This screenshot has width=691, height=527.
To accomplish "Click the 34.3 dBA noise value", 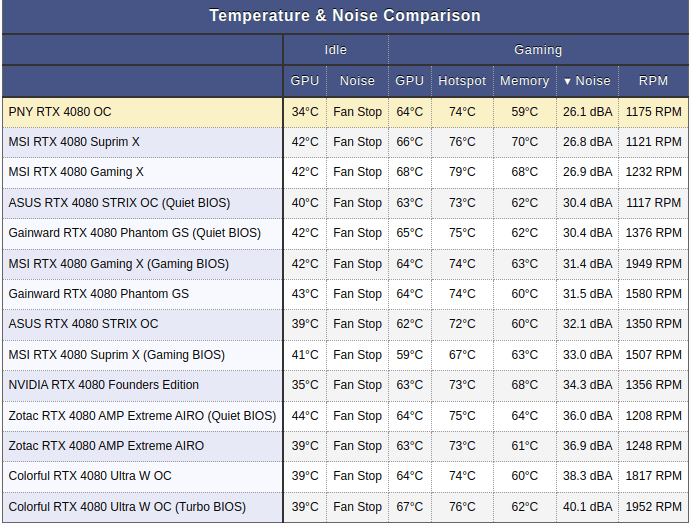I will [x=587, y=385].
